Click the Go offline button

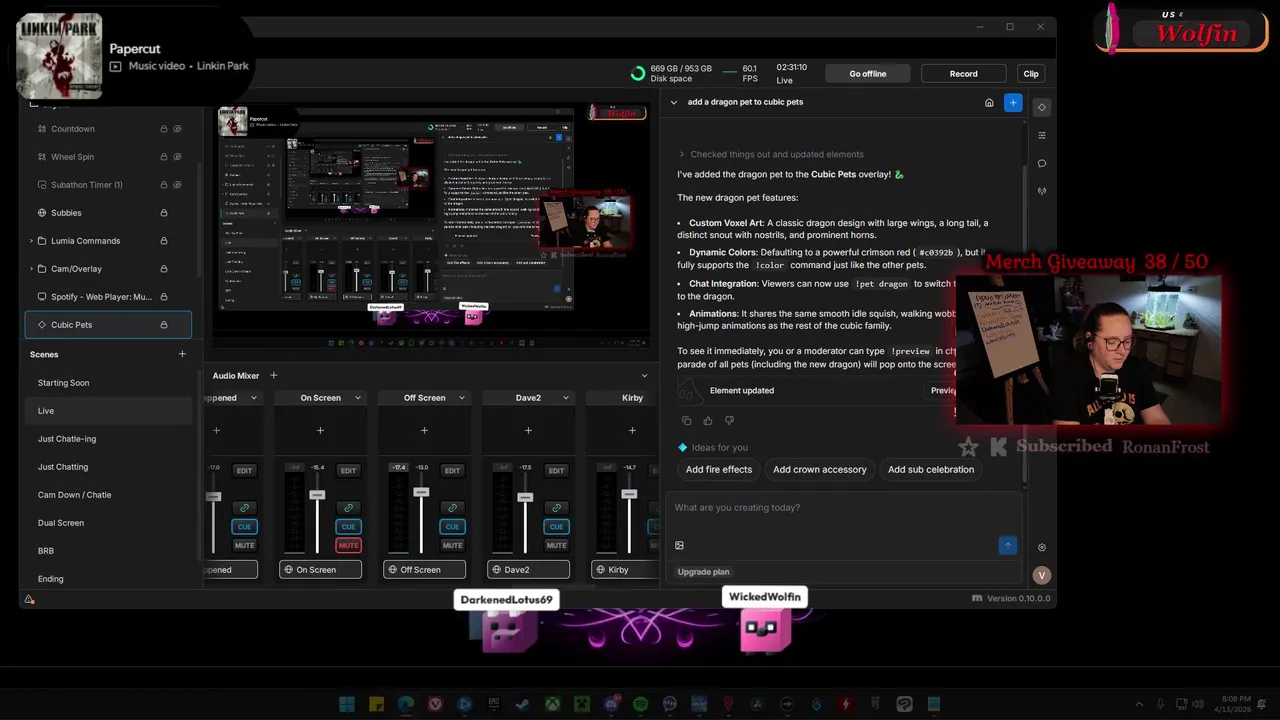[x=868, y=74]
